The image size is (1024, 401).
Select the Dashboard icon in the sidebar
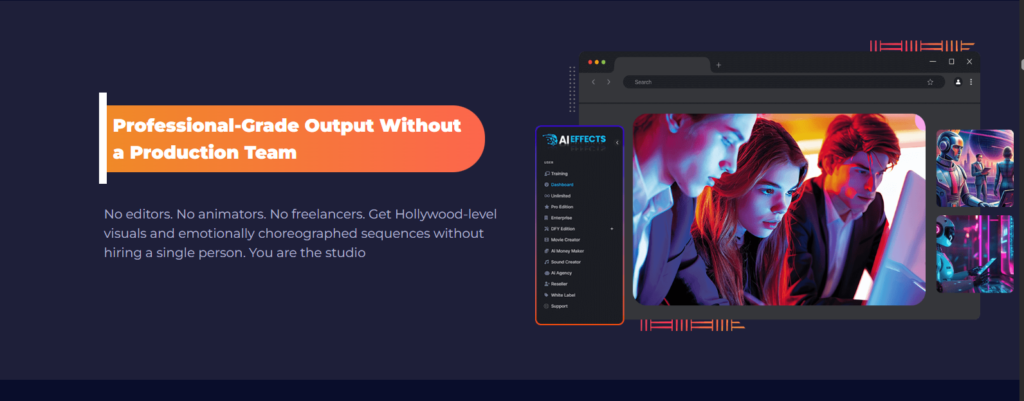click(x=546, y=185)
